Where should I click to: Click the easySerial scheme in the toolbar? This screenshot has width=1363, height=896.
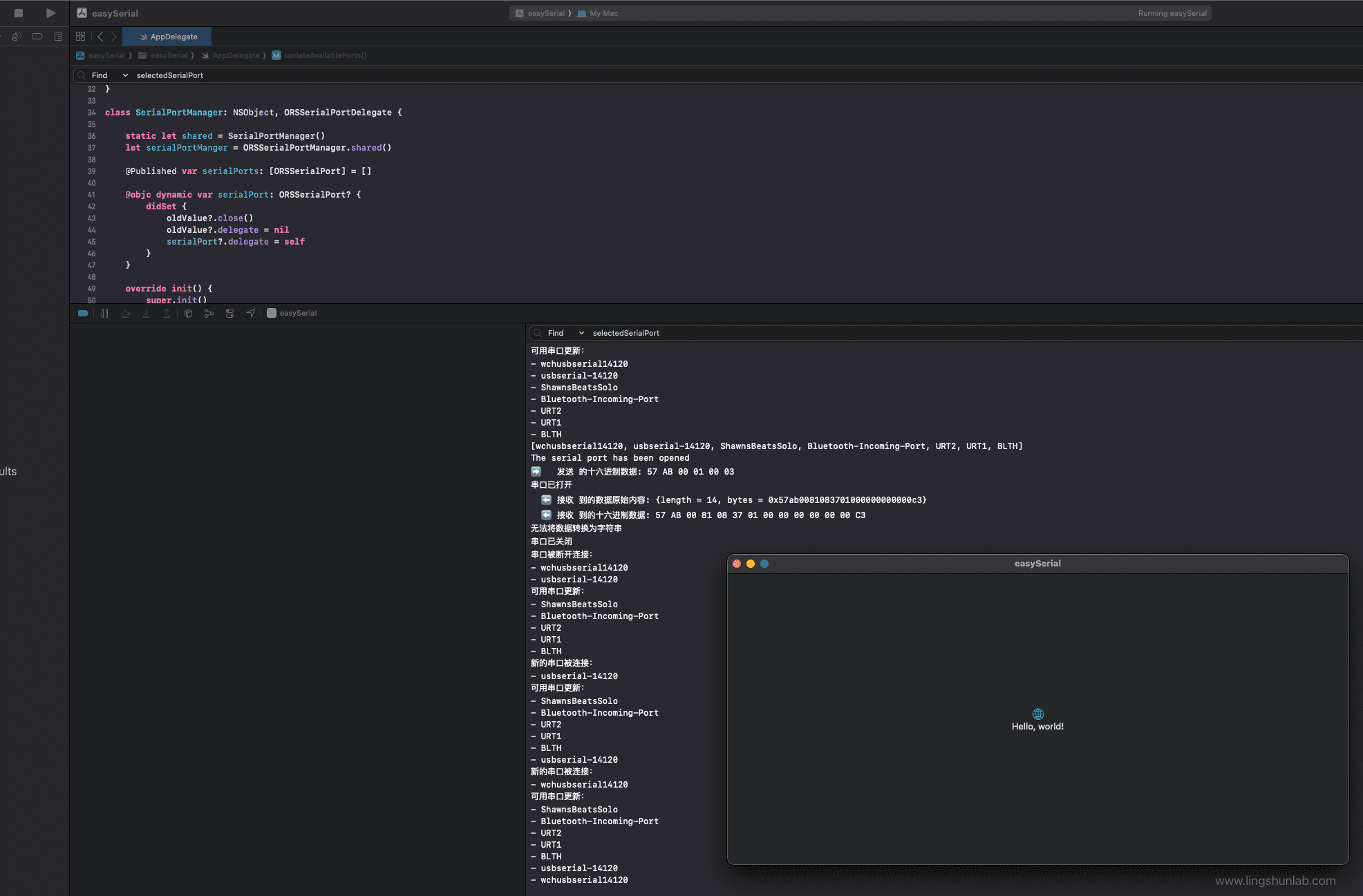click(x=540, y=13)
